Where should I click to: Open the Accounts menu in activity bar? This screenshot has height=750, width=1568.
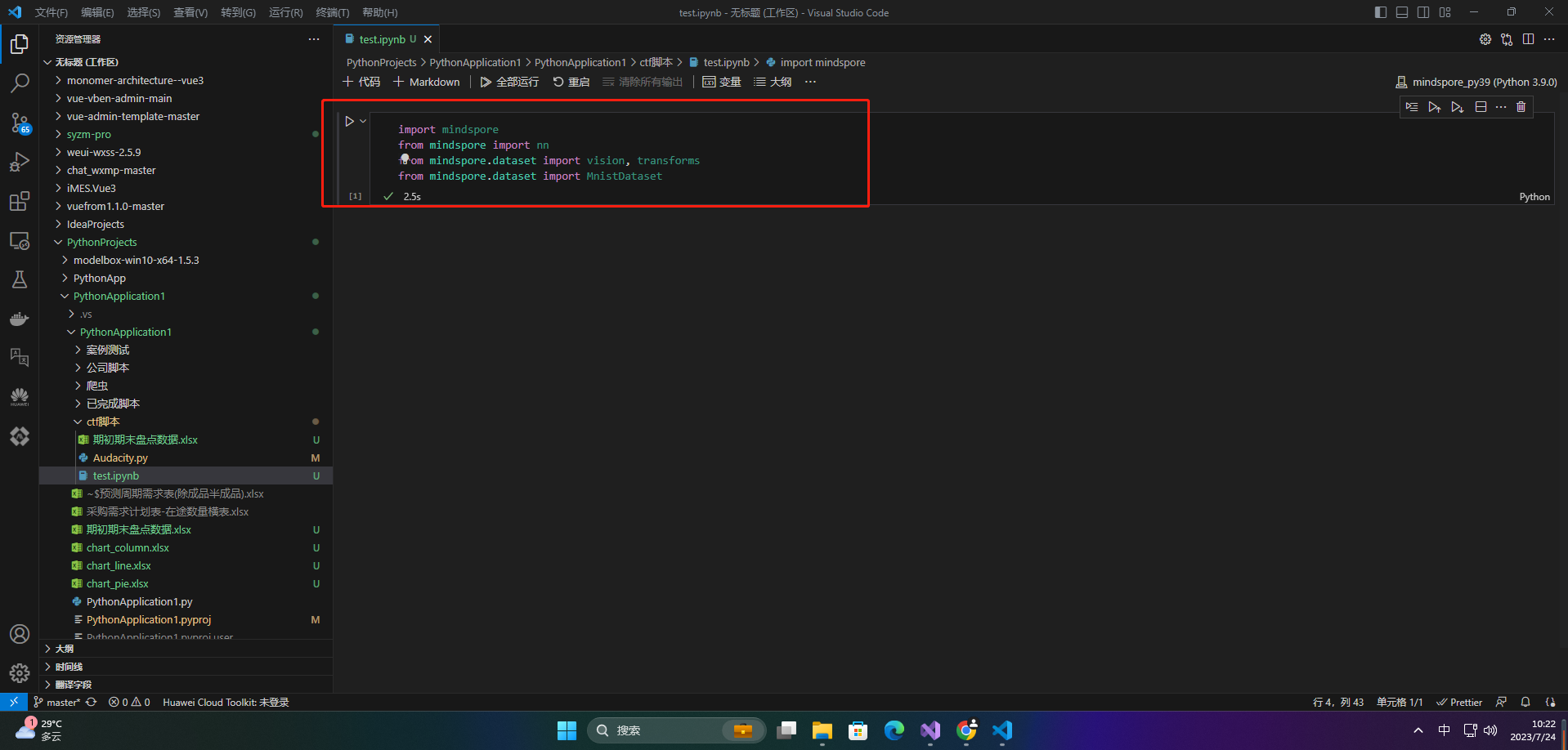click(x=20, y=634)
